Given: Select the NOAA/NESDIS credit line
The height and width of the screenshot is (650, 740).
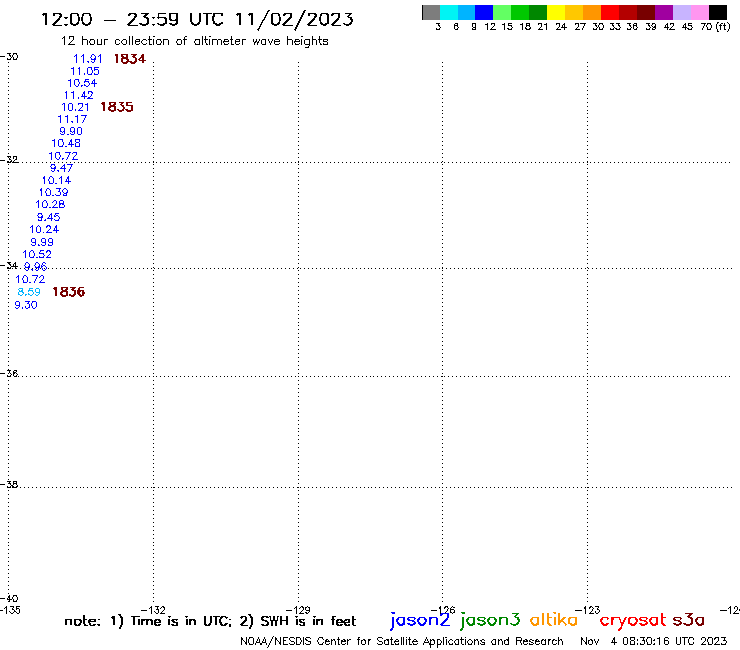Looking at the screenshot, I should 402,642.
